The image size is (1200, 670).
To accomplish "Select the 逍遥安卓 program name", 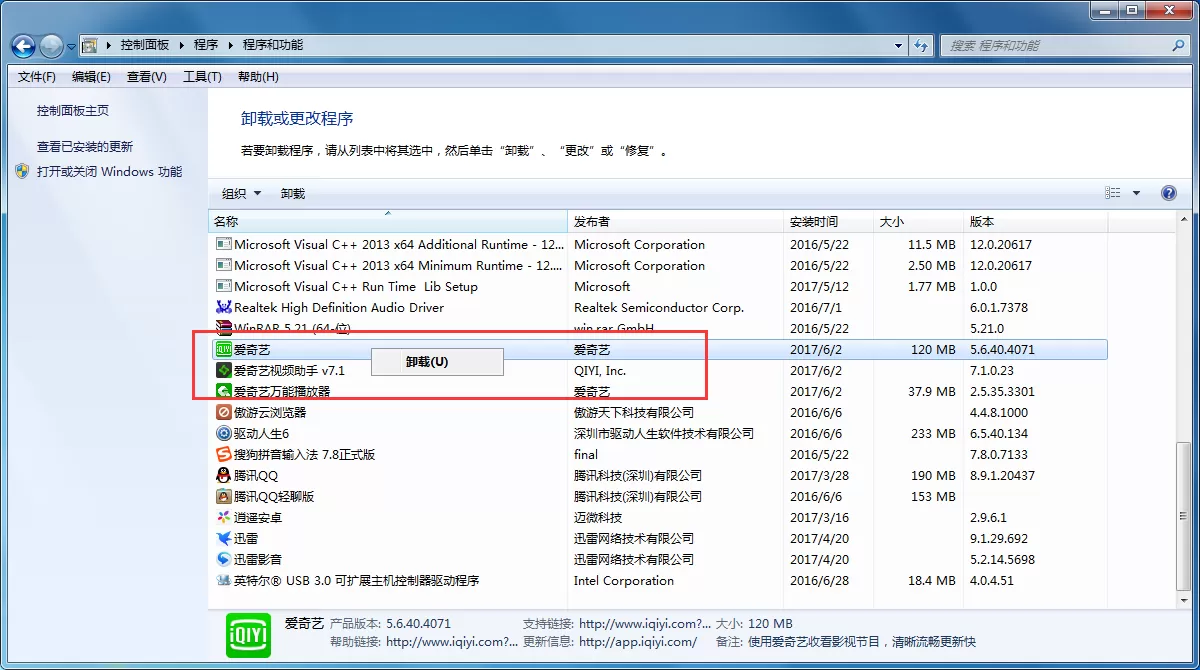I will (x=258, y=518).
